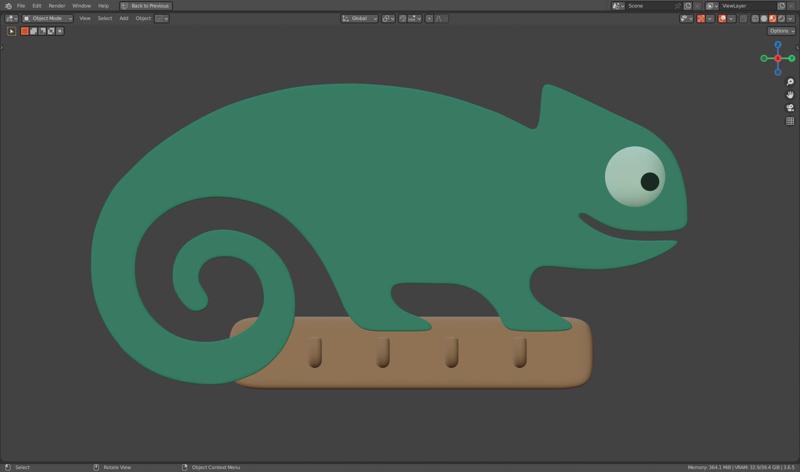Click the red X axis gizmo center
The height and width of the screenshot is (472, 800).
[778, 58]
